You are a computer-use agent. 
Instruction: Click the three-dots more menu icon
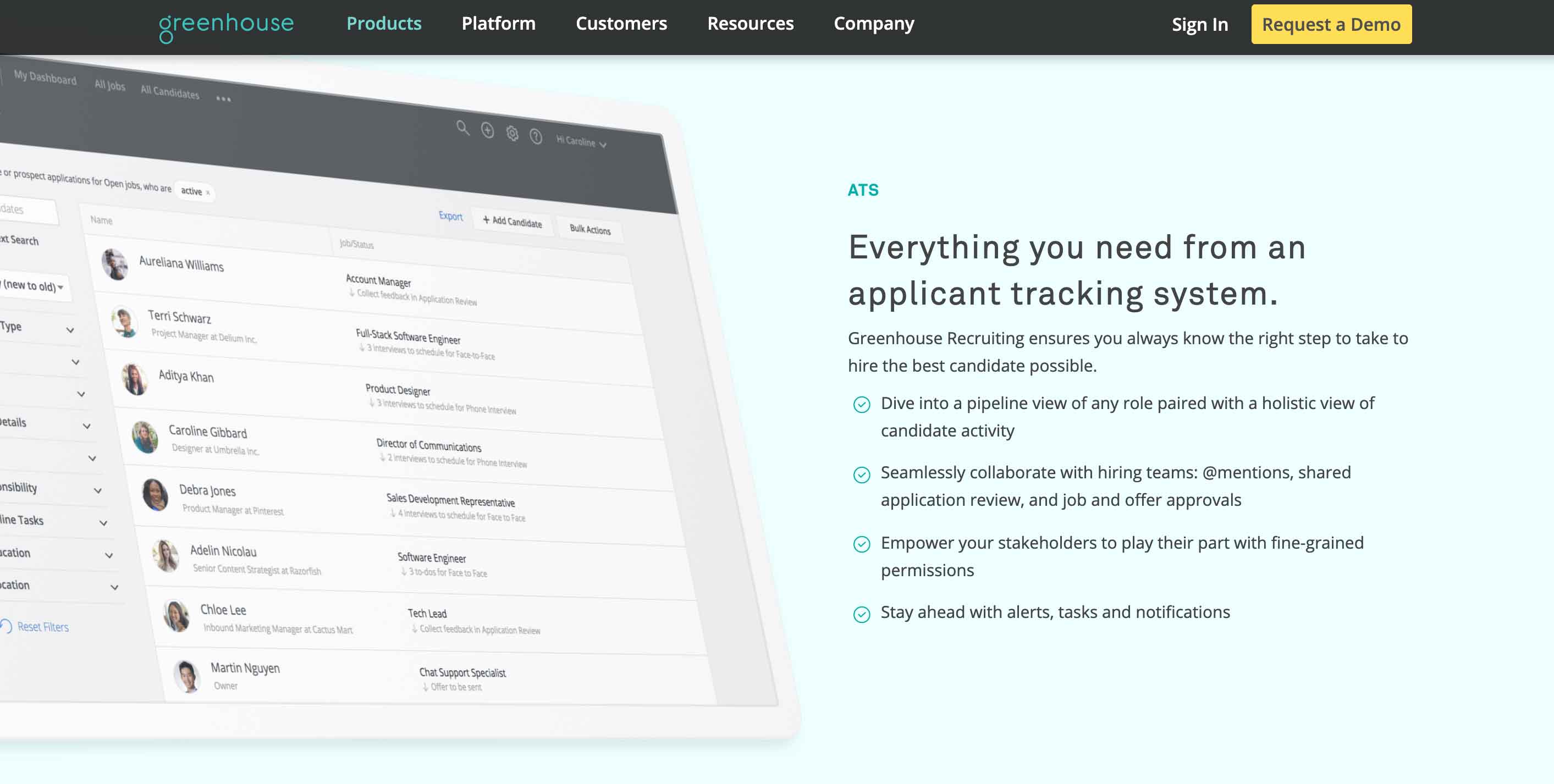click(x=223, y=99)
